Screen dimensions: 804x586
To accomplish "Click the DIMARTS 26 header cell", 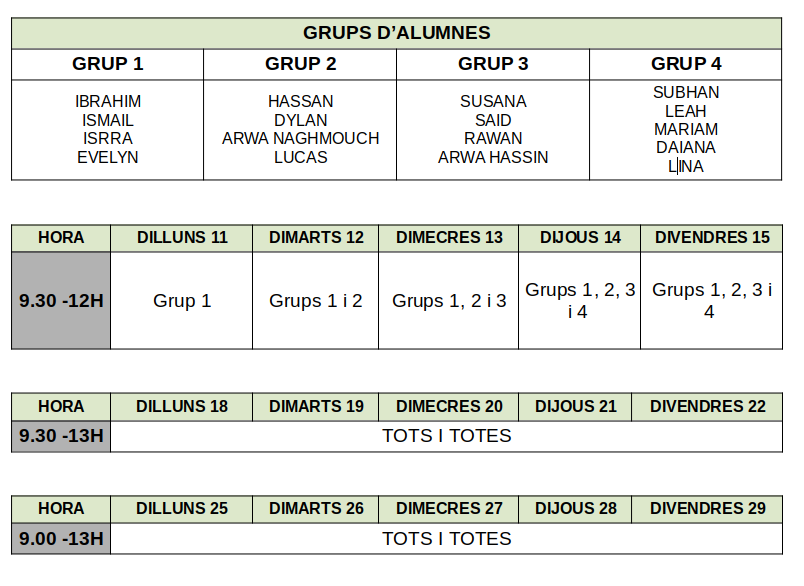I will tap(316, 509).
